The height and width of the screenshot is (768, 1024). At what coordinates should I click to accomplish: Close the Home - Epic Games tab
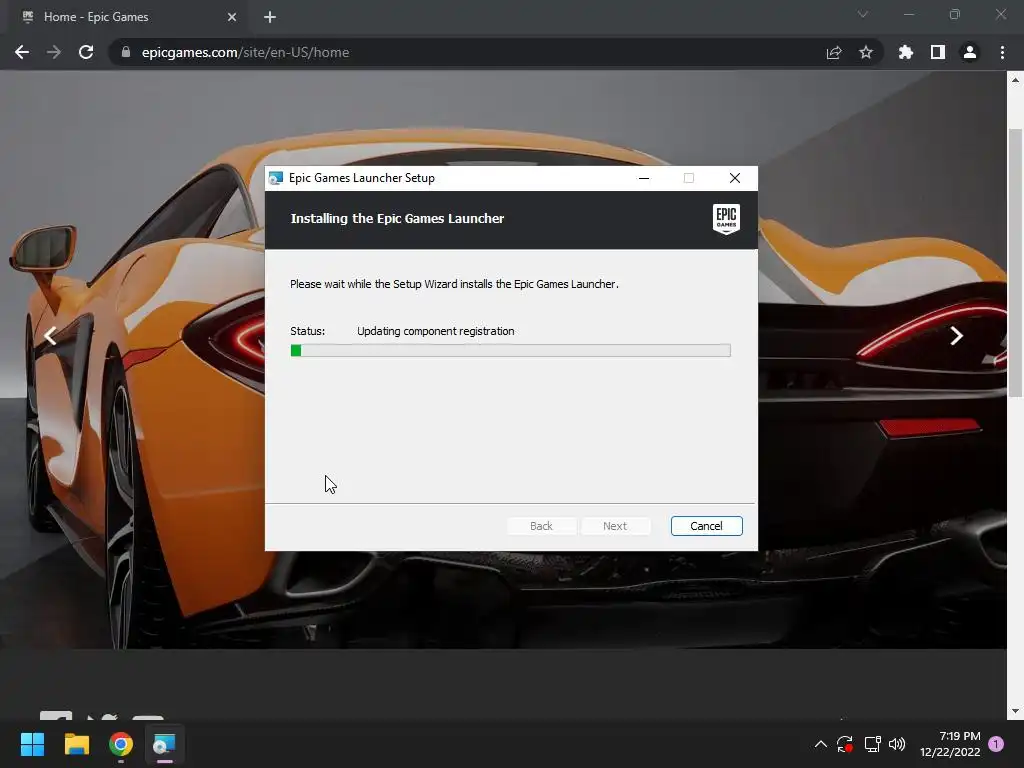click(232, 17)
